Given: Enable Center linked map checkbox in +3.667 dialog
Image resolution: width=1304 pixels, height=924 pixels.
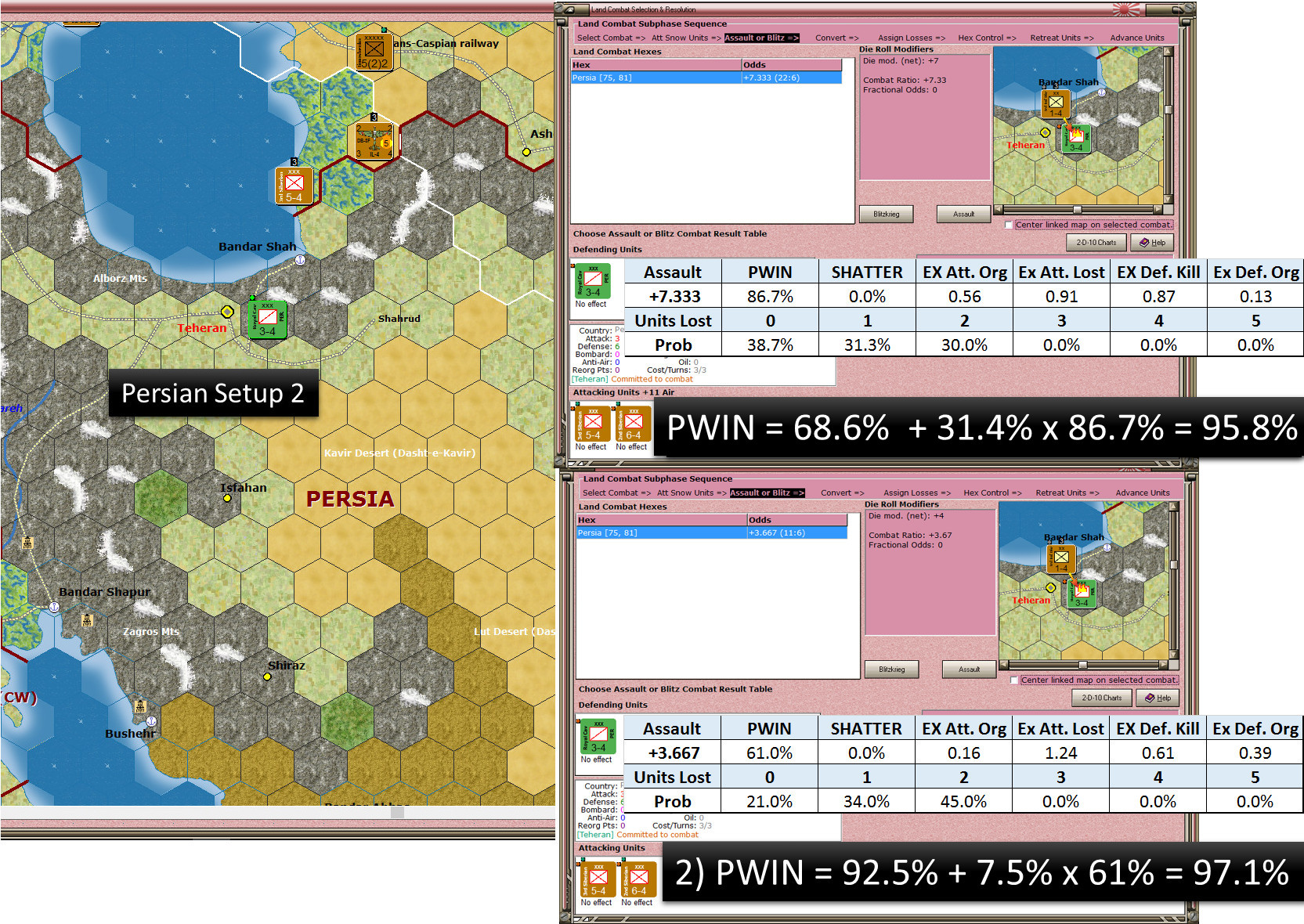Looking at the screenshot, I should [x=1014, y=680].
